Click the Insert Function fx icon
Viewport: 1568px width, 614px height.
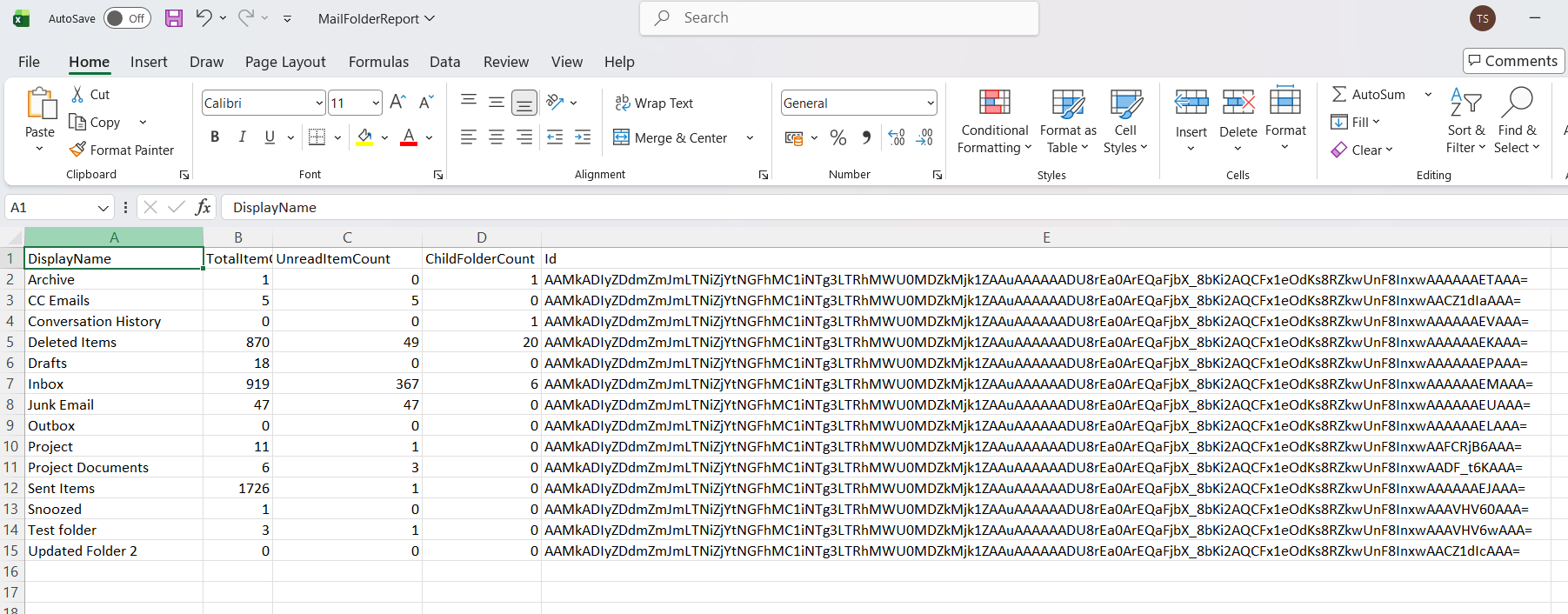pos(203,207)
